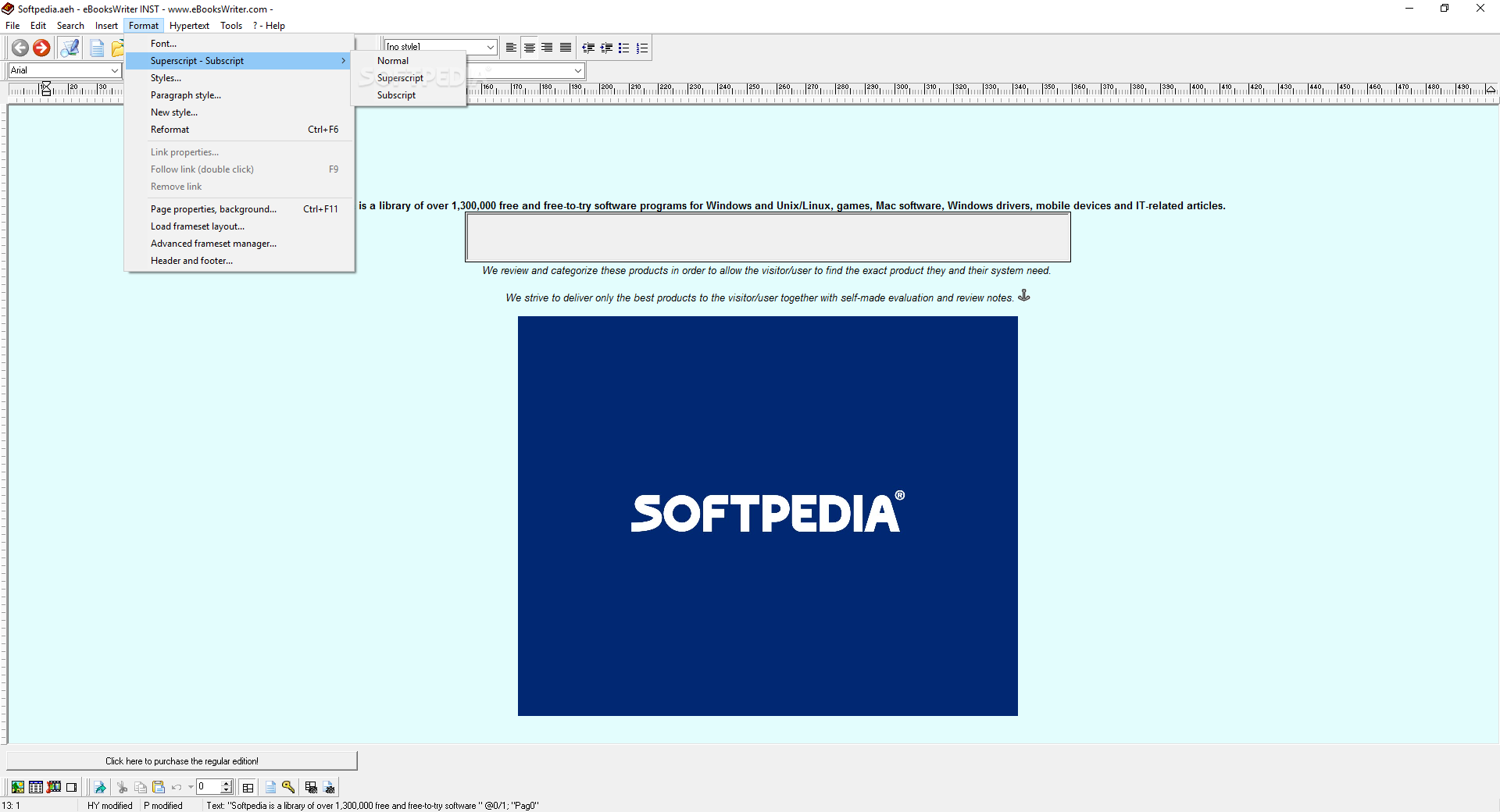Click the undo arrow icon
This screenshot has height=812, width=1500.
[x=177, y=787]
